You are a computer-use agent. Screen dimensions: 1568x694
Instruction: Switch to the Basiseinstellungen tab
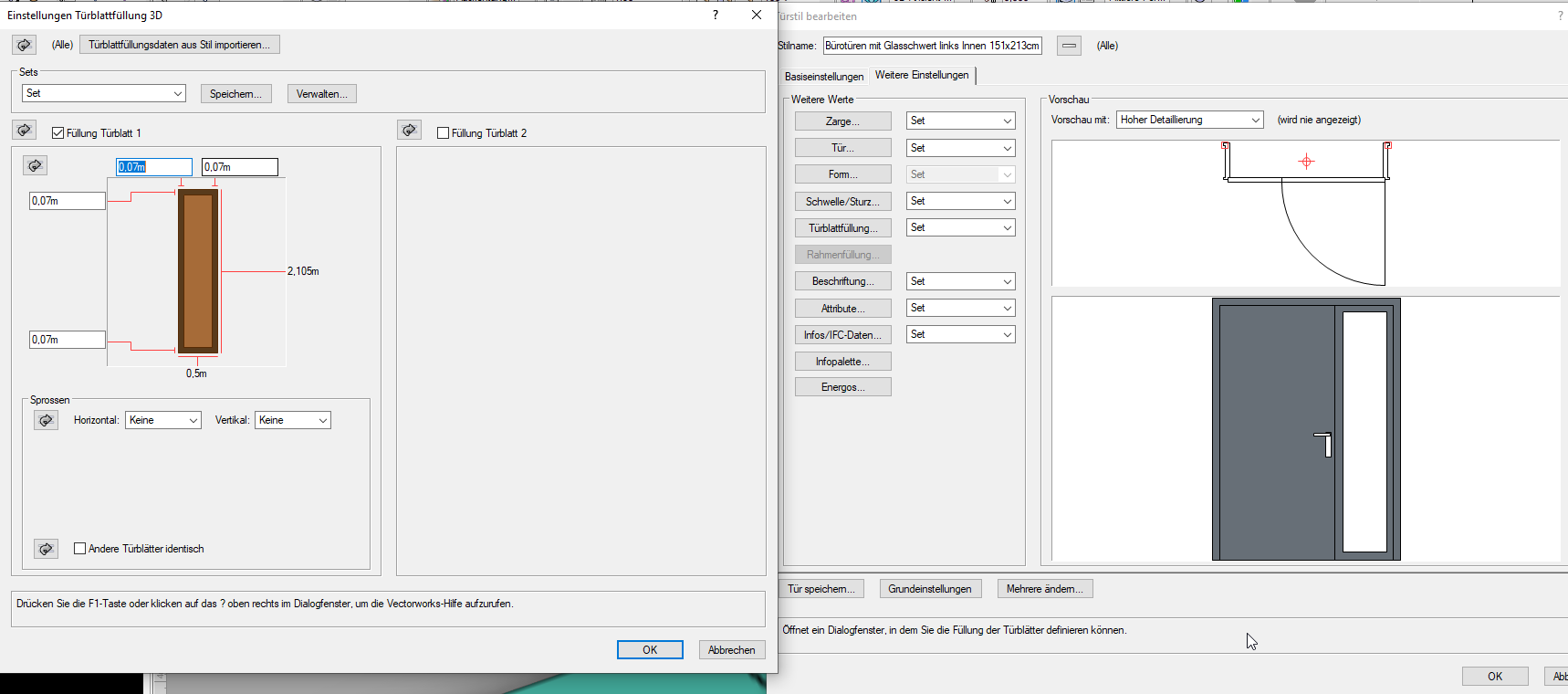point(823,77)
